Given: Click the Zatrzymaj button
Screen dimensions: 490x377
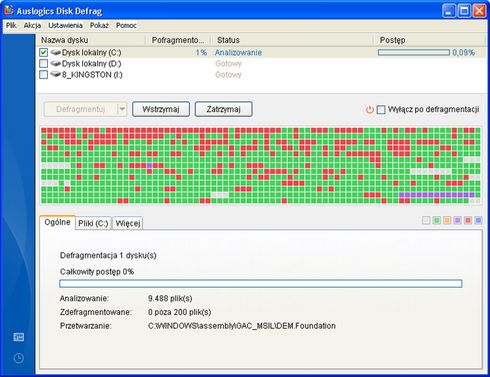Looking at the screenshot, I should pyautogui.click(x=223, y=109).
